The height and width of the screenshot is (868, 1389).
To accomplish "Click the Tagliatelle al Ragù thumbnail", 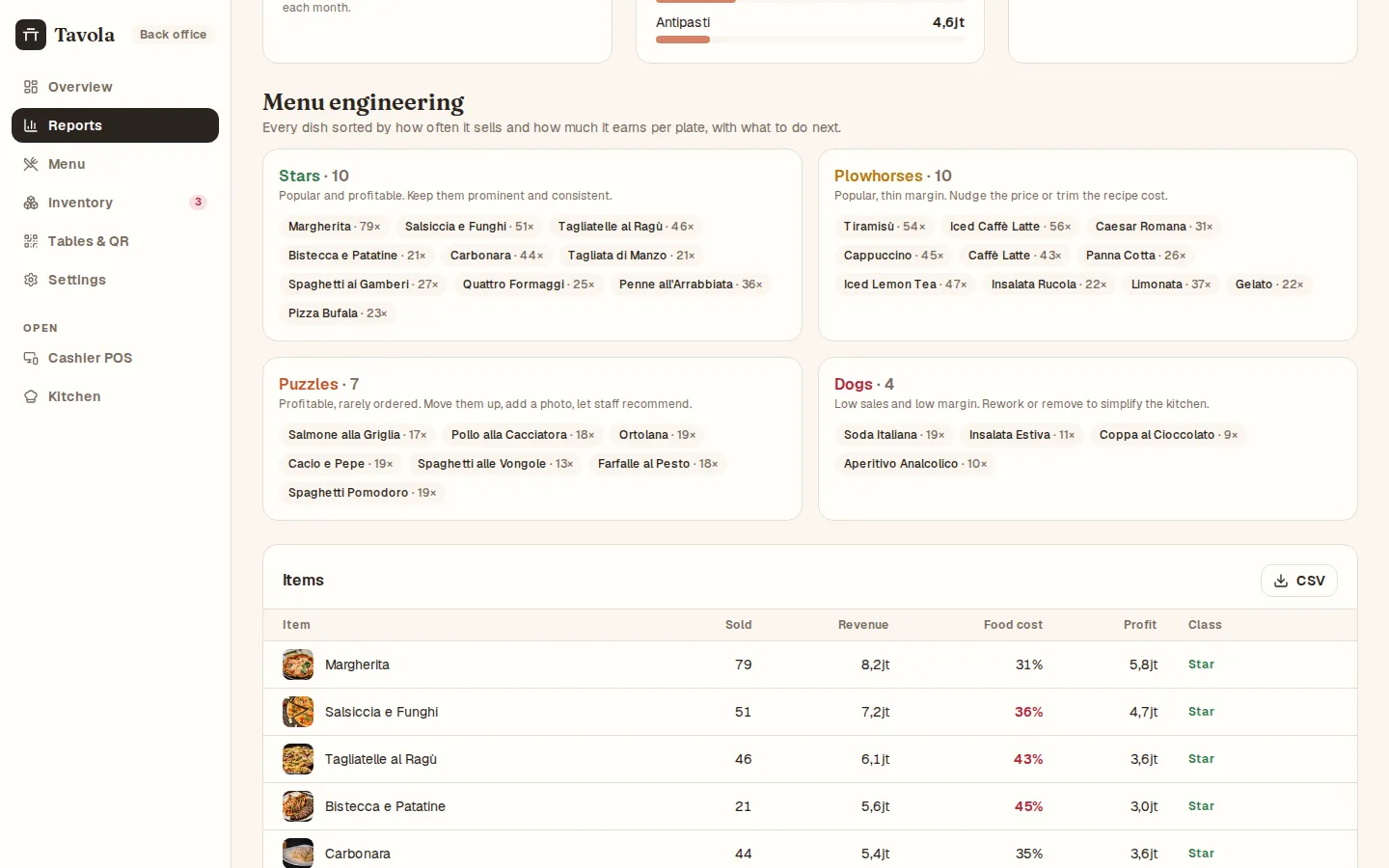I will tap(298, 759).
